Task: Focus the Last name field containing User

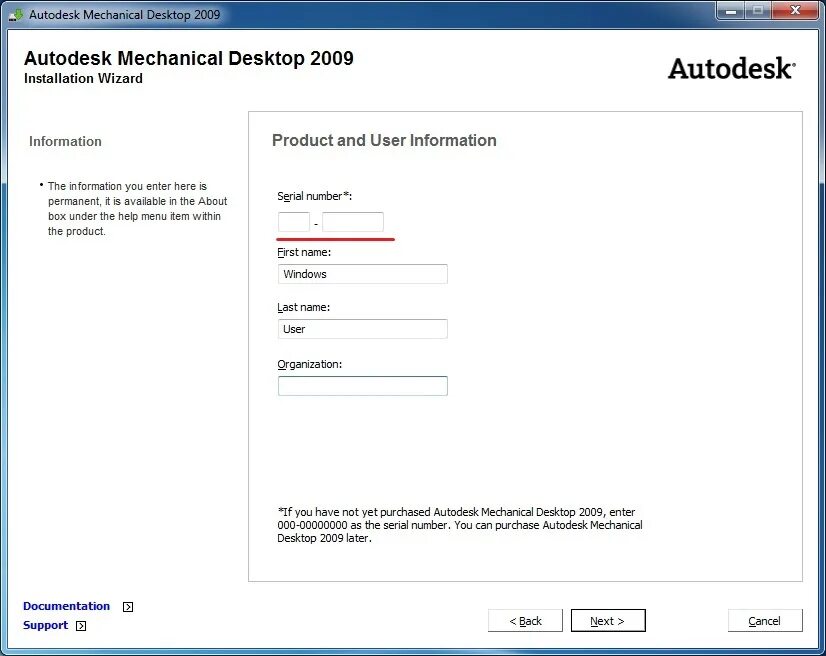Action: click(x=362, y=329)
